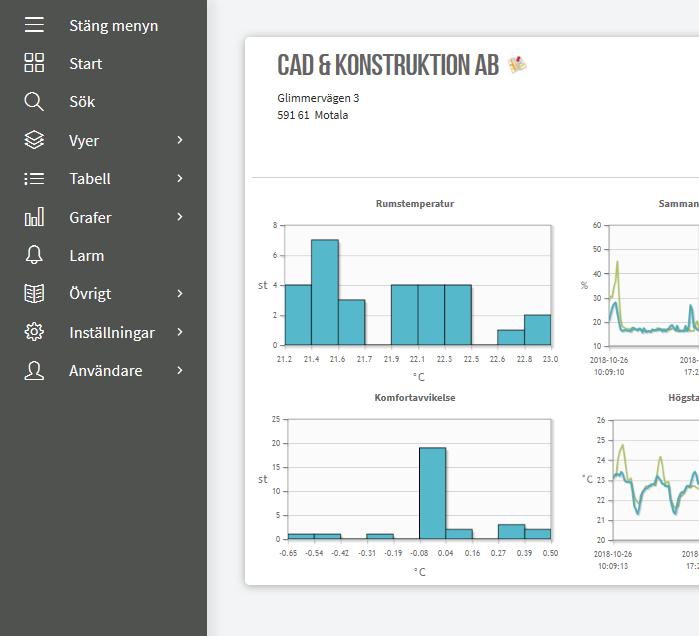Click the Användare person icon

[34, 370]
